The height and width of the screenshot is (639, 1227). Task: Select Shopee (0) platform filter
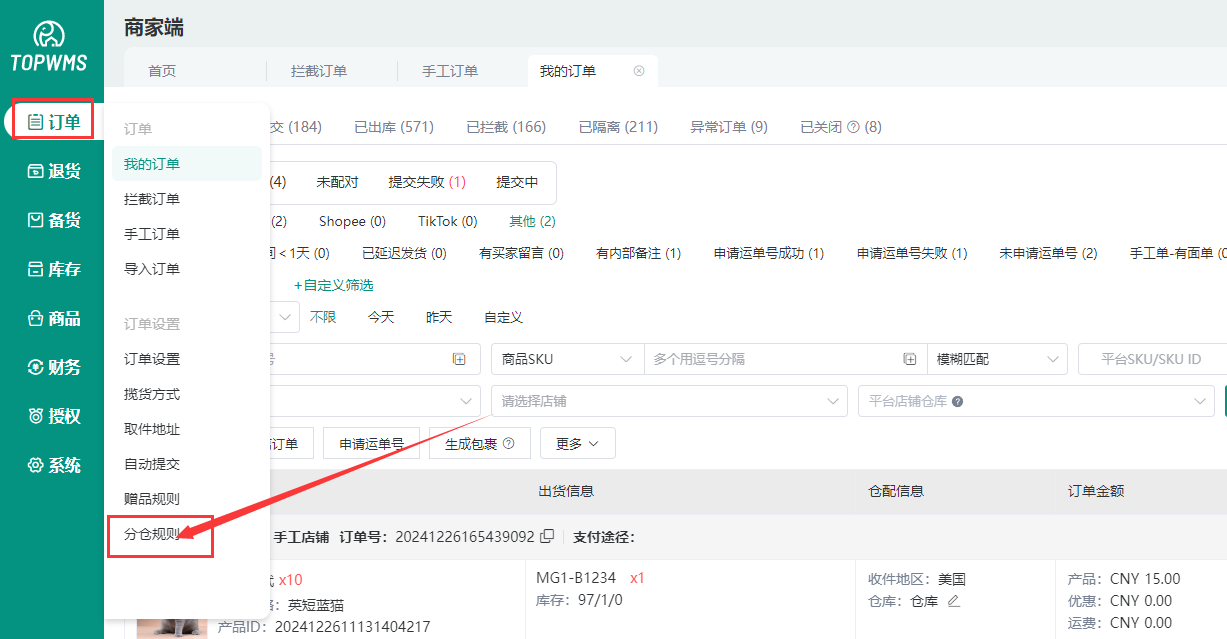click(x=352, y=221)
